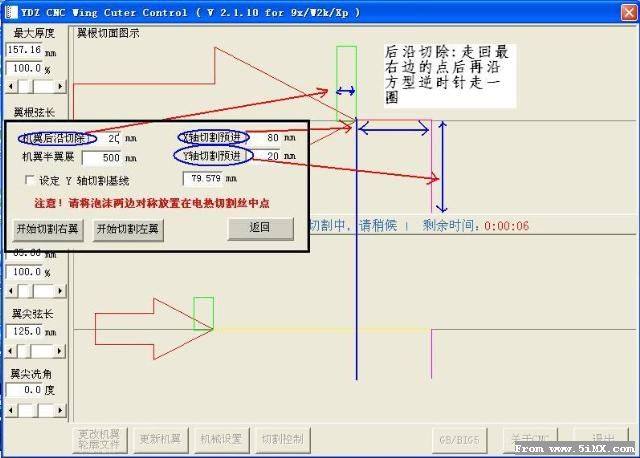Image resolution: width=640 pixels, height=458 pixels.
Task: Click left arrow of 翼尖洗角 slider
Action: point(11,410)
